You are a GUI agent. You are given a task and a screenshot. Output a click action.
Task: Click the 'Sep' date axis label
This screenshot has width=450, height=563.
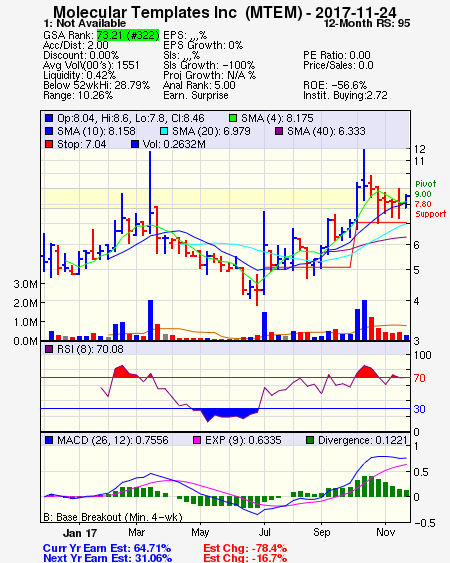[x=321, y=532]
